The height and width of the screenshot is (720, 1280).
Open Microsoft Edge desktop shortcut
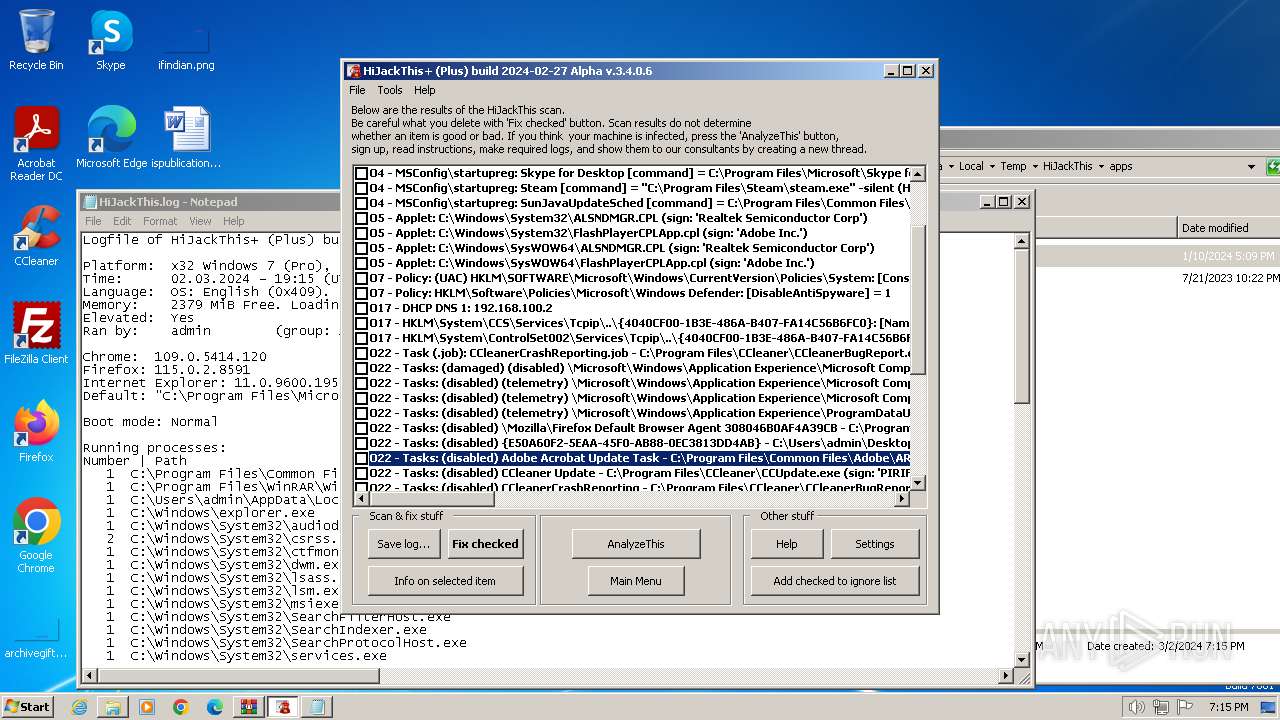click(111, 137)
